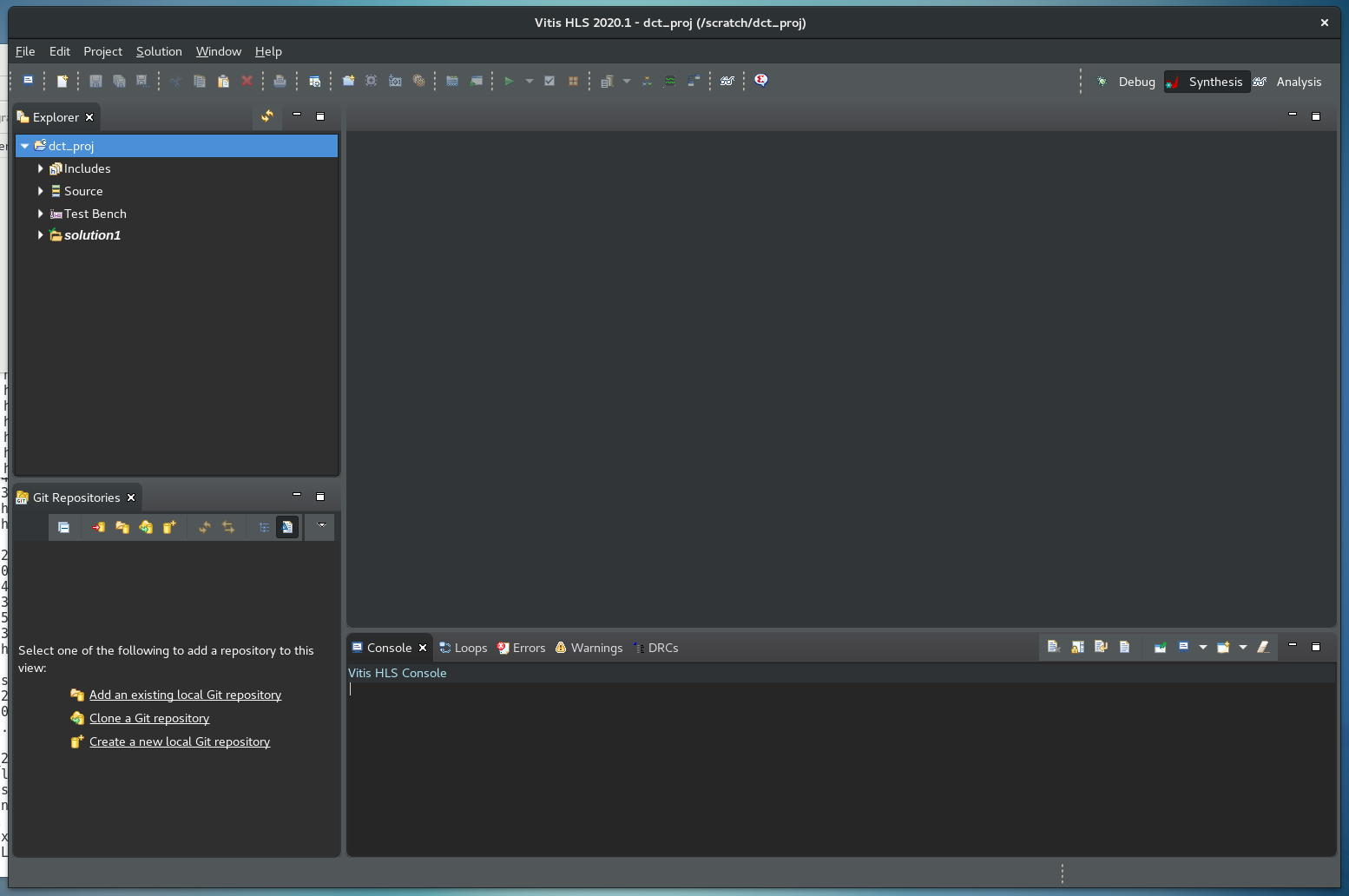The image size is (1349, 896).
Task: Expand the Source folder in Explorer
Action: [x=41, y=191]
